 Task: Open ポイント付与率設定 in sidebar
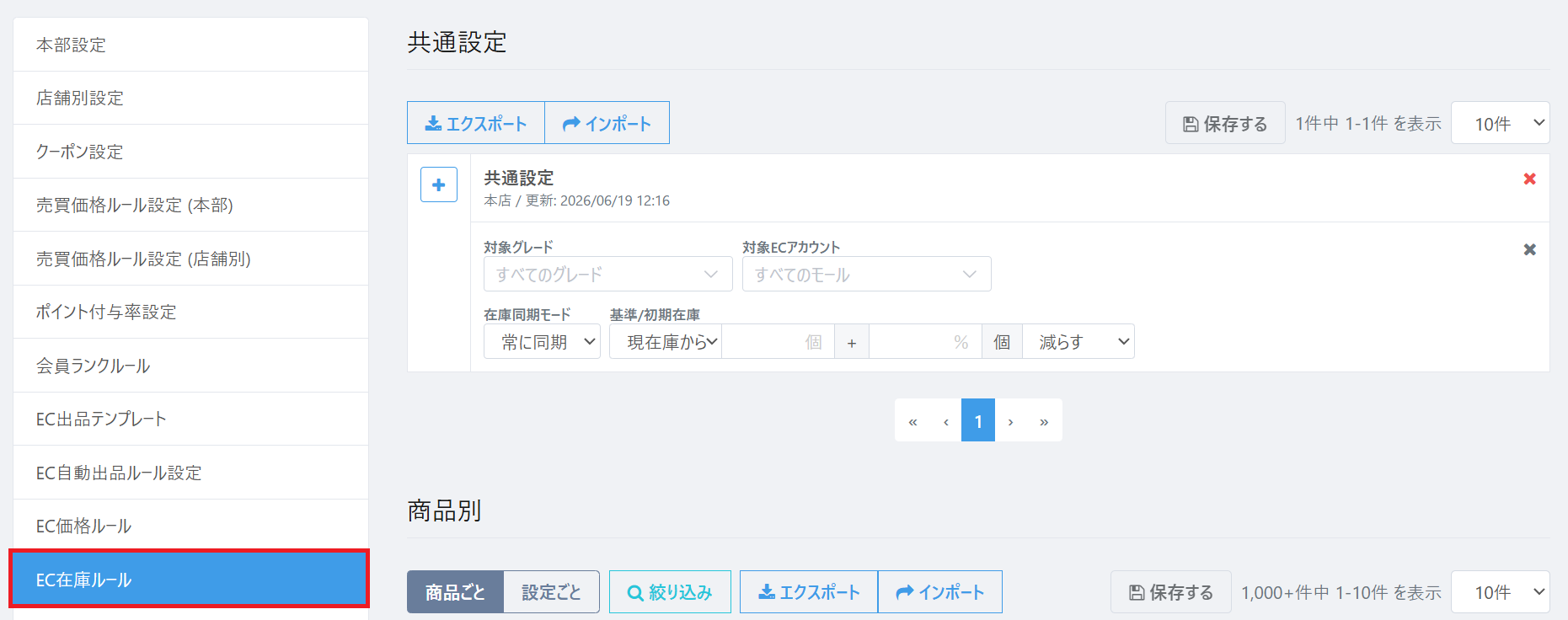click(x=190, y=312)
